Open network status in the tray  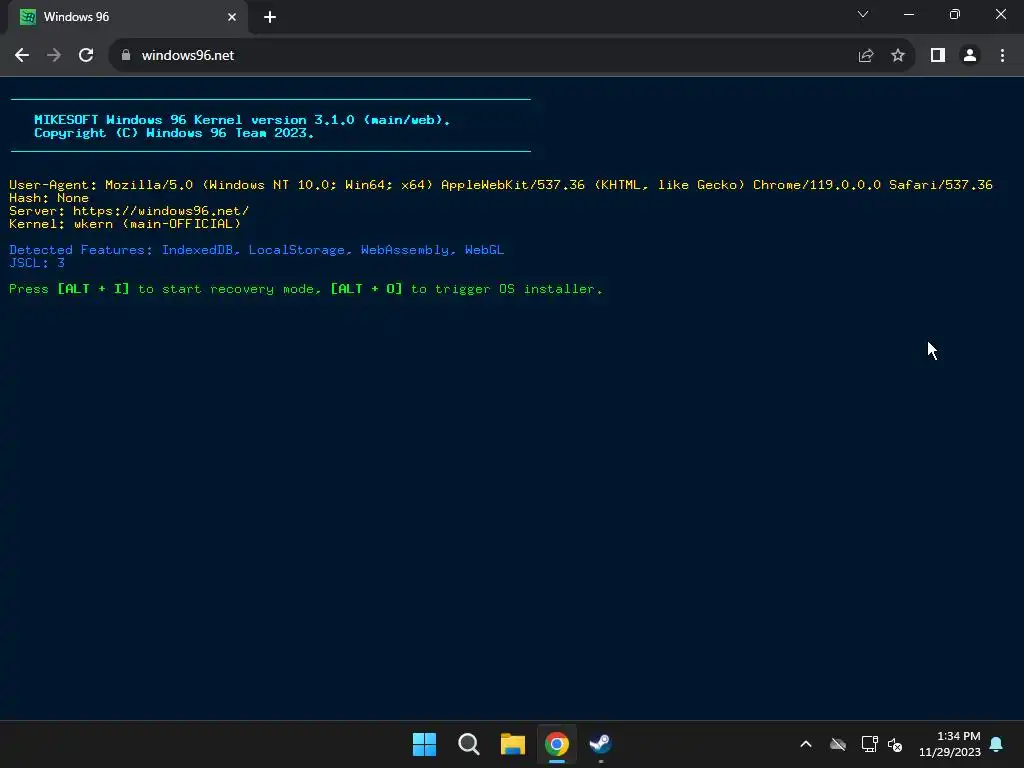click(869, 744)
